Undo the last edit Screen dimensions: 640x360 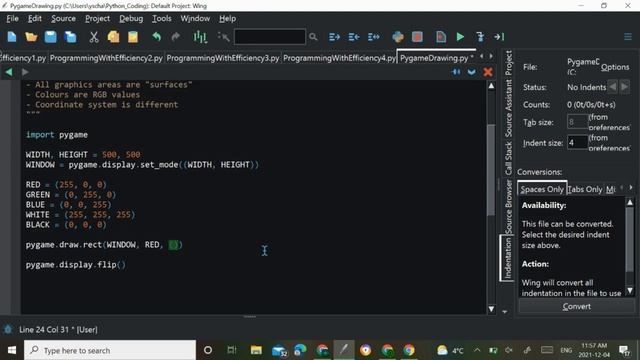(x=156, y=37)
